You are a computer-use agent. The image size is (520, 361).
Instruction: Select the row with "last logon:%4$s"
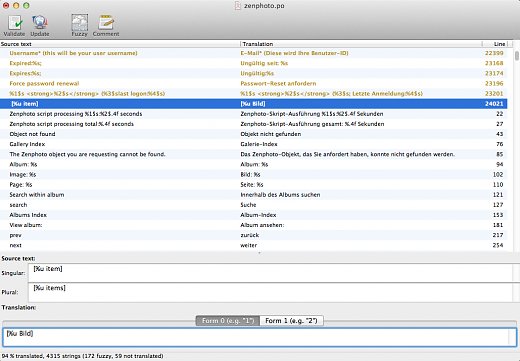(254, 94)
